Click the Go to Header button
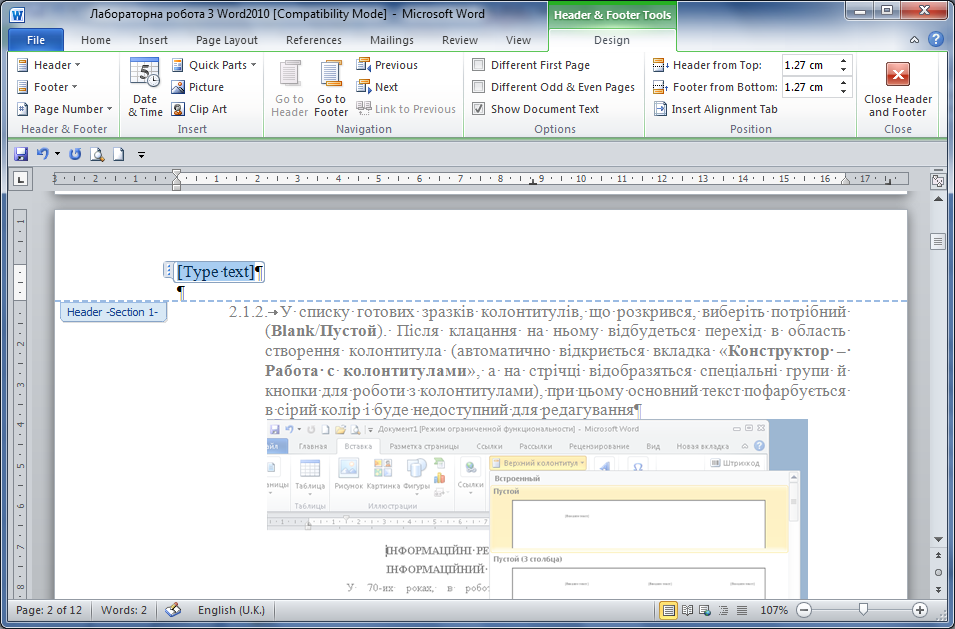955x629 pixels. pyautogui.click(x=289, y=87)
